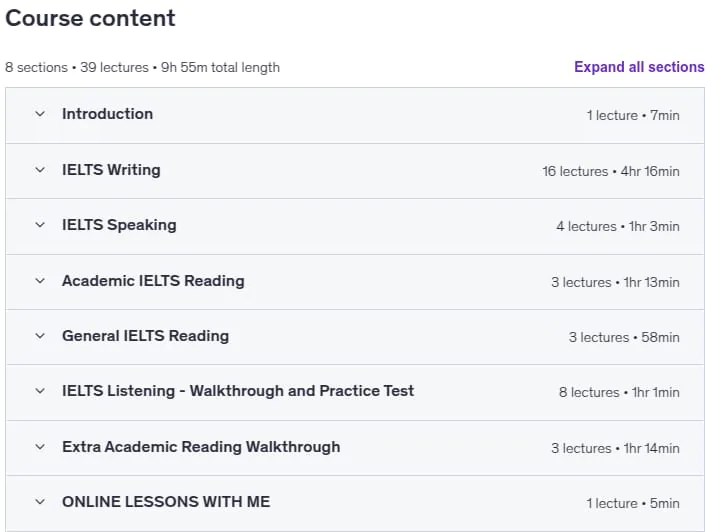This screenshot has width=705, height=532.
Task: Click Expand all sections link
Action: [639, 67]
